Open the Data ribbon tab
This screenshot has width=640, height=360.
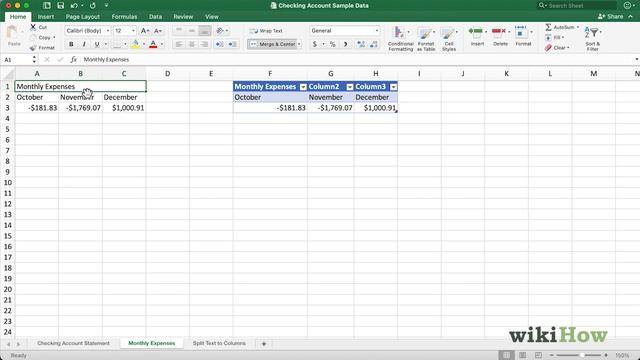pos(155,17)
